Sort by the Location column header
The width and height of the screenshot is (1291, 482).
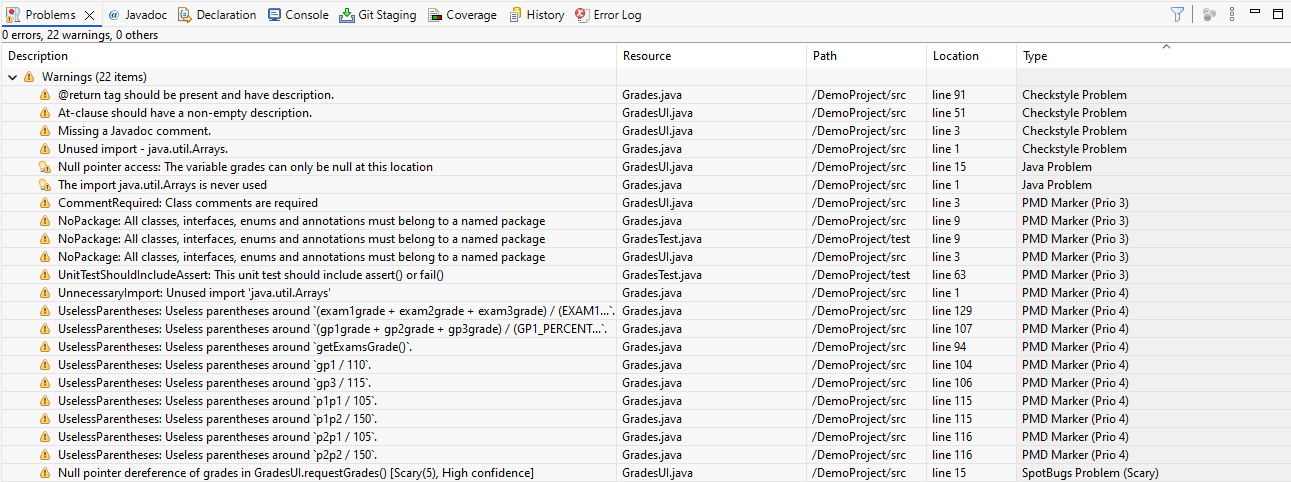[x=955, y=56]
